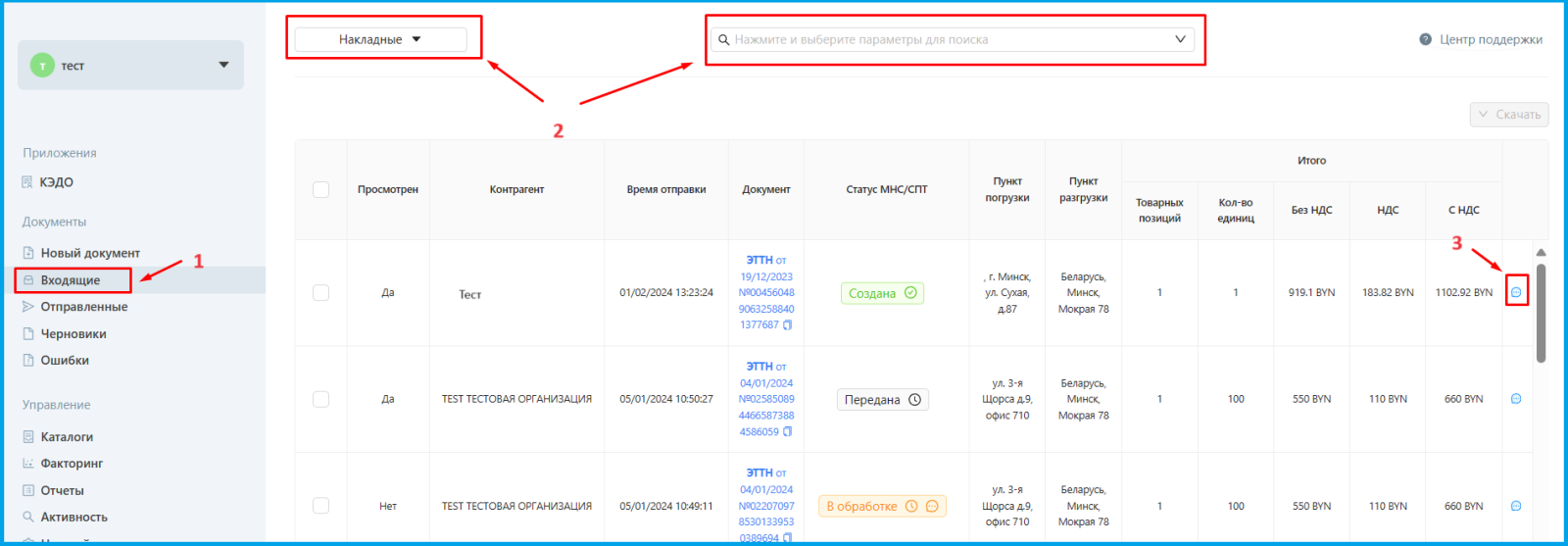
Task: Copy the document number 1377687 using the copy icon
Action: (788, 325)
